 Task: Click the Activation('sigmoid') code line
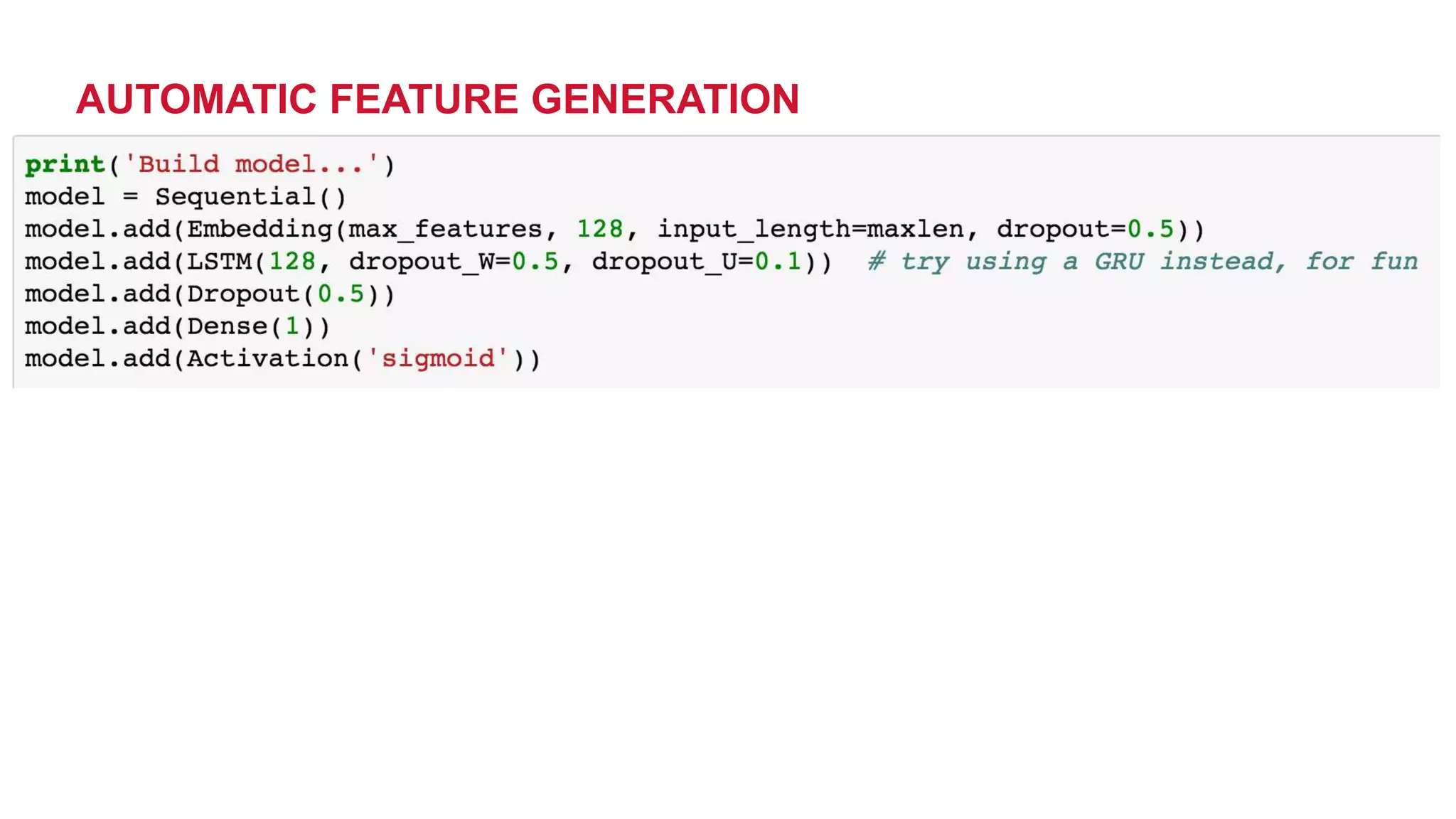pos(283,359)
